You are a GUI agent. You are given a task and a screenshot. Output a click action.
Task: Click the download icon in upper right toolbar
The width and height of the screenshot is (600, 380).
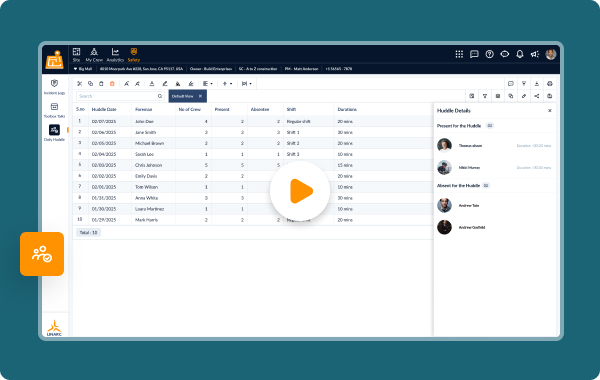point(537,83)
